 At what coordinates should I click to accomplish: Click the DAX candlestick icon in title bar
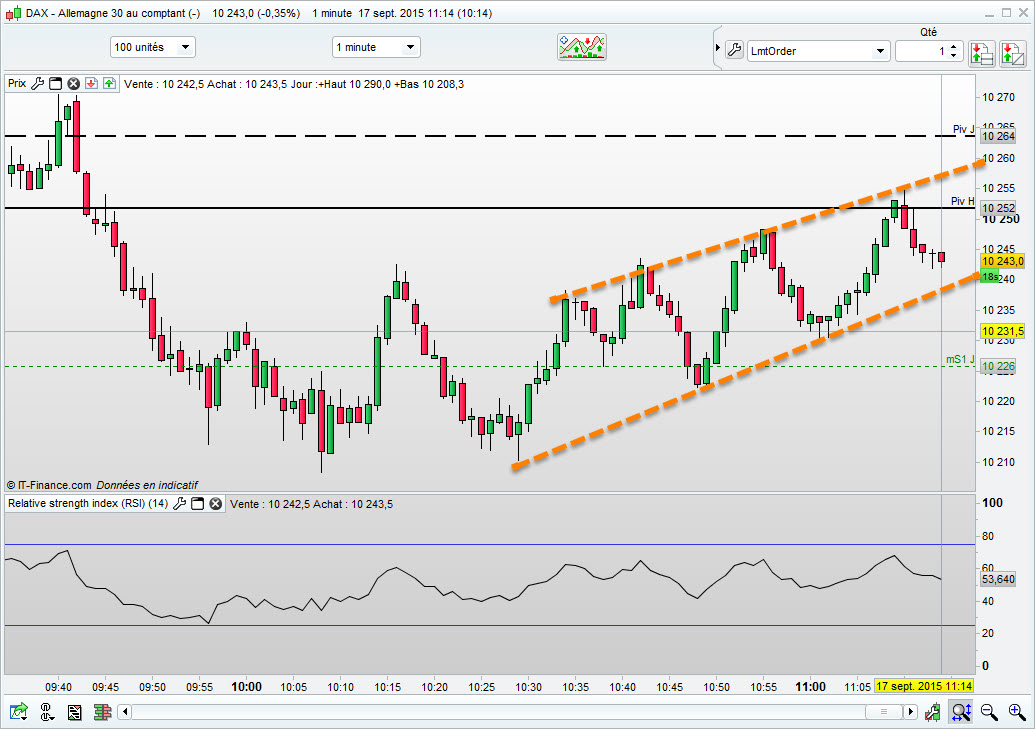(13, 13)
